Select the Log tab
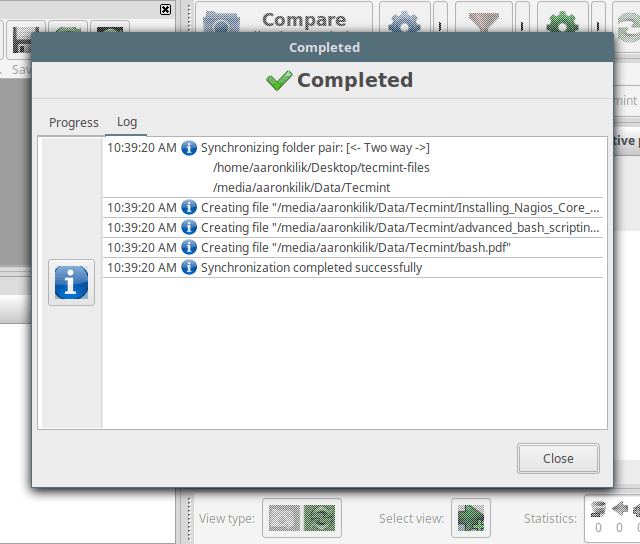The height and width of the screenshot is (544, 640). click(127, 122)
